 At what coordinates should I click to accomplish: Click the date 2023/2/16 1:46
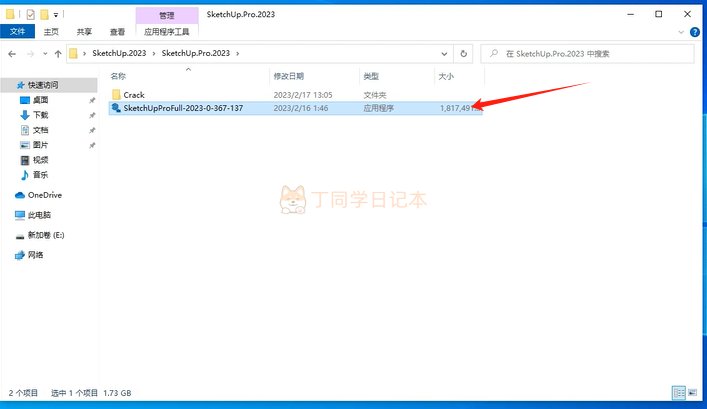[x=301, y=108]
